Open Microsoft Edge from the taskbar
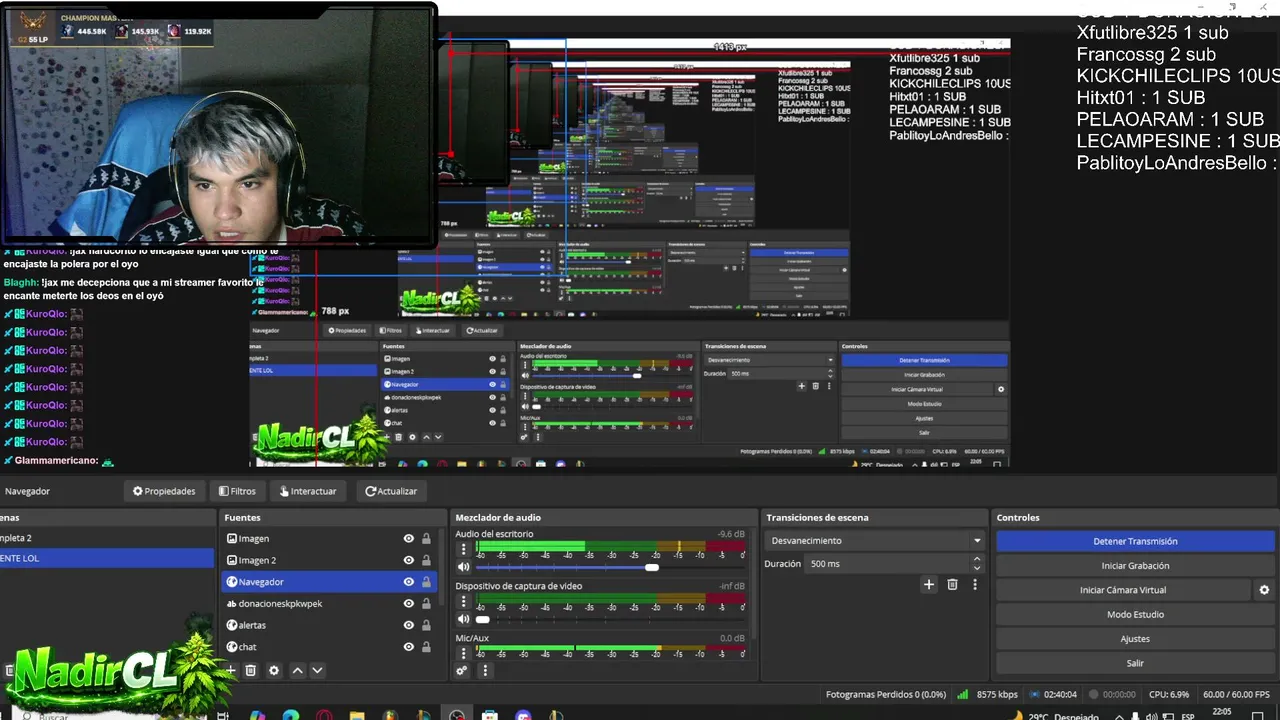Screen dimensions: 1280x720 (290, 715)
